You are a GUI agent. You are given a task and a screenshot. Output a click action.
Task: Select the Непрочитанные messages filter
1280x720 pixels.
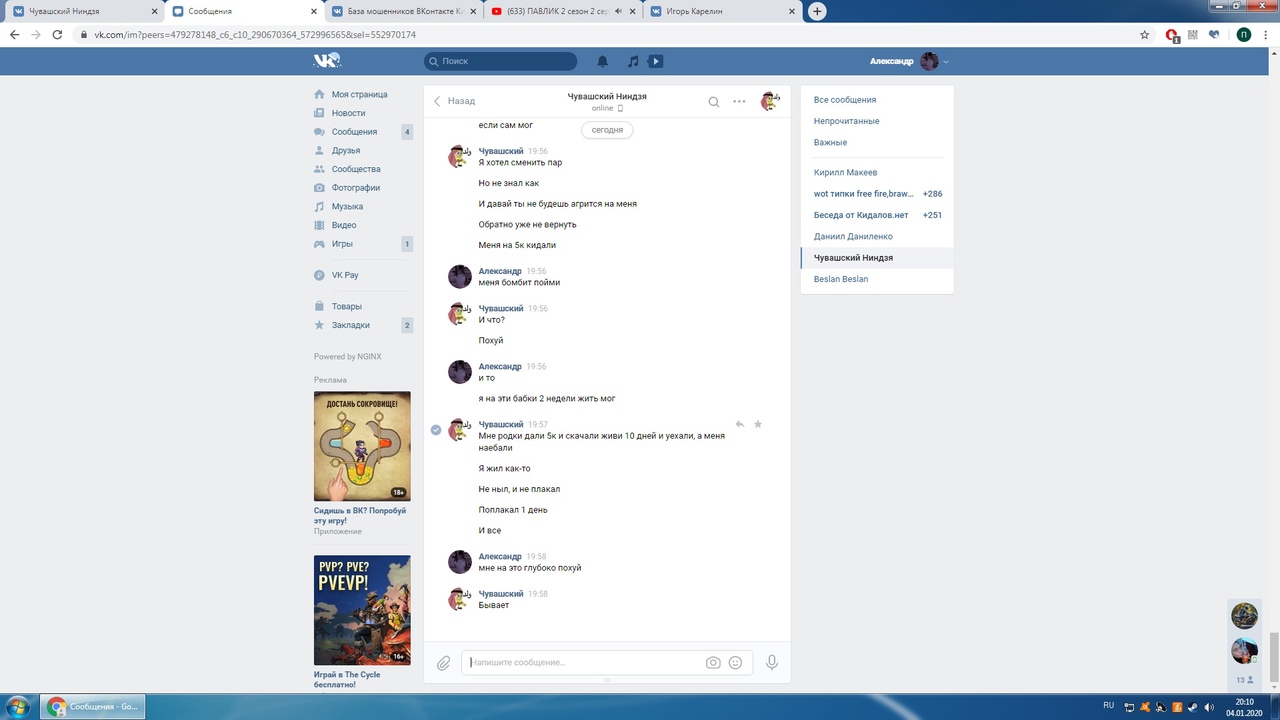[x=846, y=121]
